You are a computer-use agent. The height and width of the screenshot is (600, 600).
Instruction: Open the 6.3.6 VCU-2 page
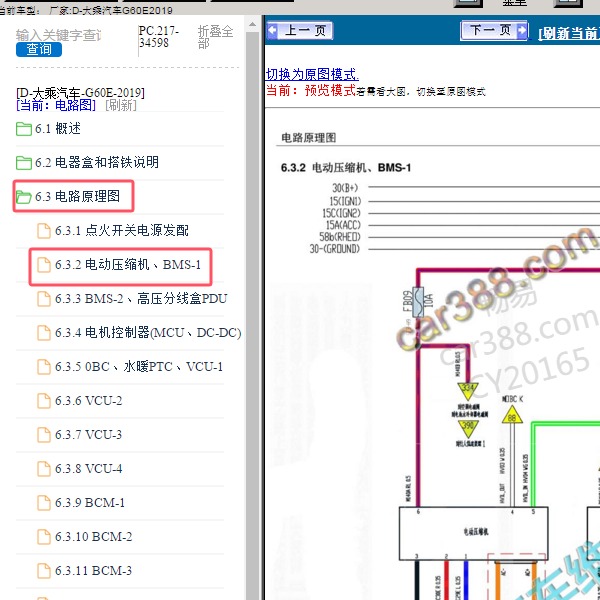(x=88, y=401)
